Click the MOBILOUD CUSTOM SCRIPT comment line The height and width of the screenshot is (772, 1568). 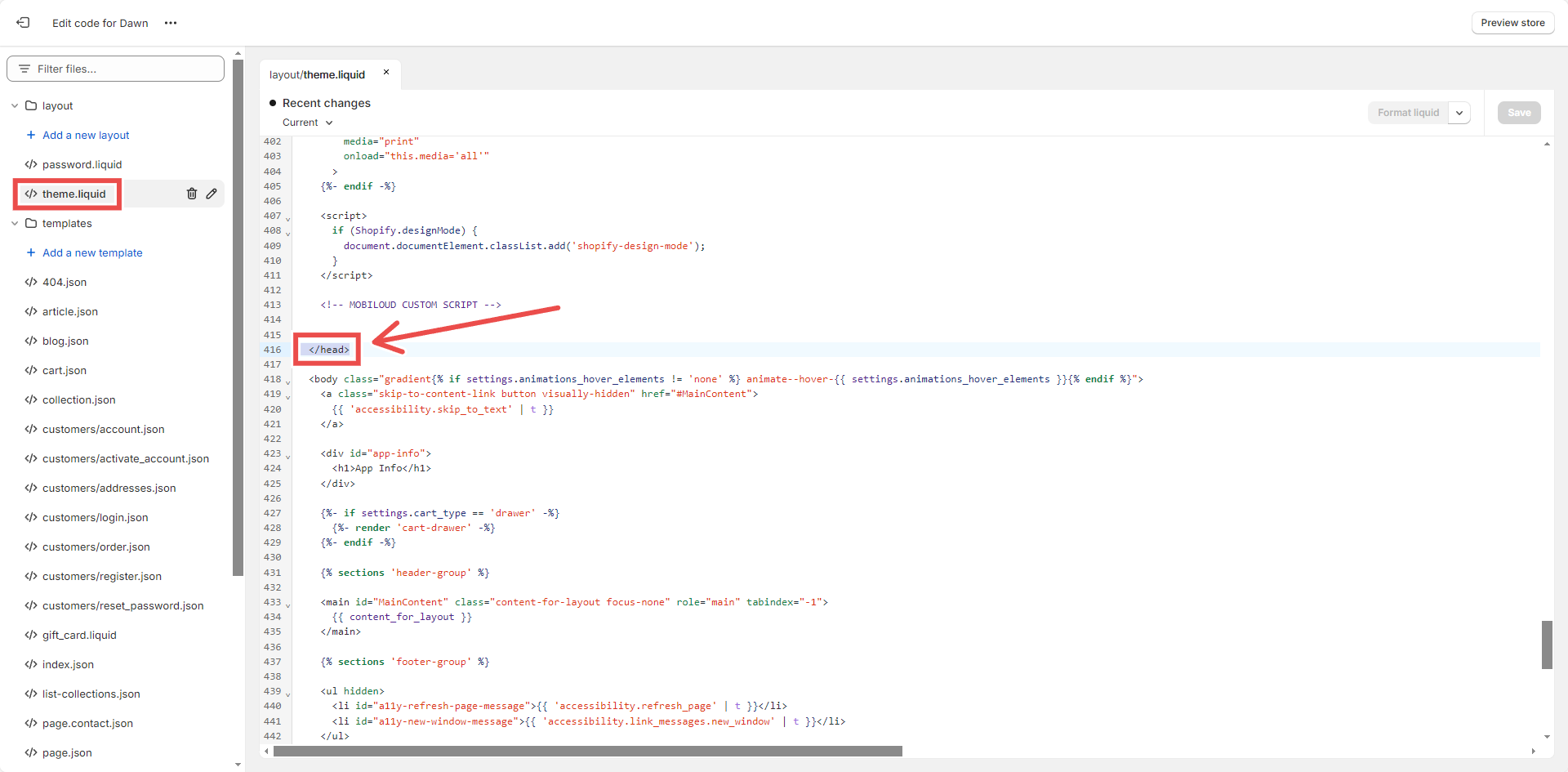(411, 305)
